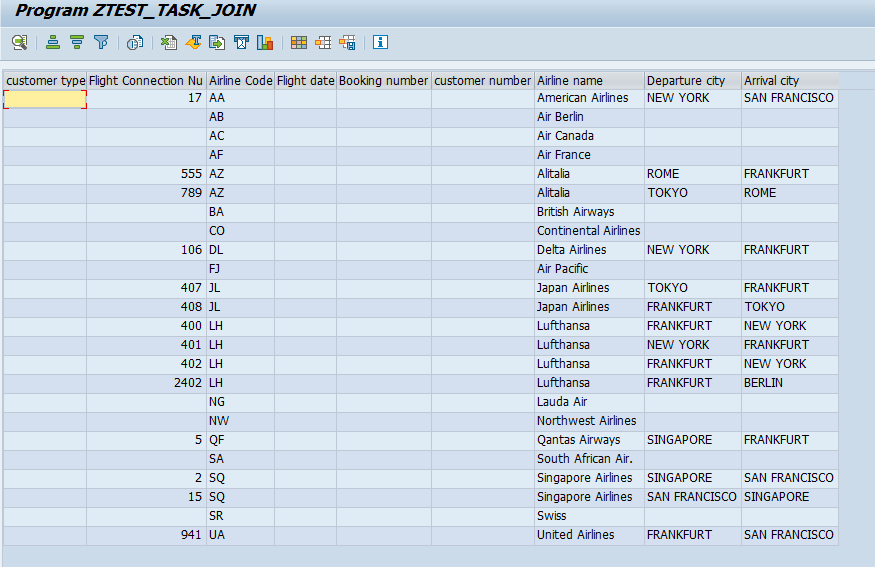Screen dimensions: 875x567
Task: Select the Flight Connection Nu column header
Action: click(x=146, y=80)
